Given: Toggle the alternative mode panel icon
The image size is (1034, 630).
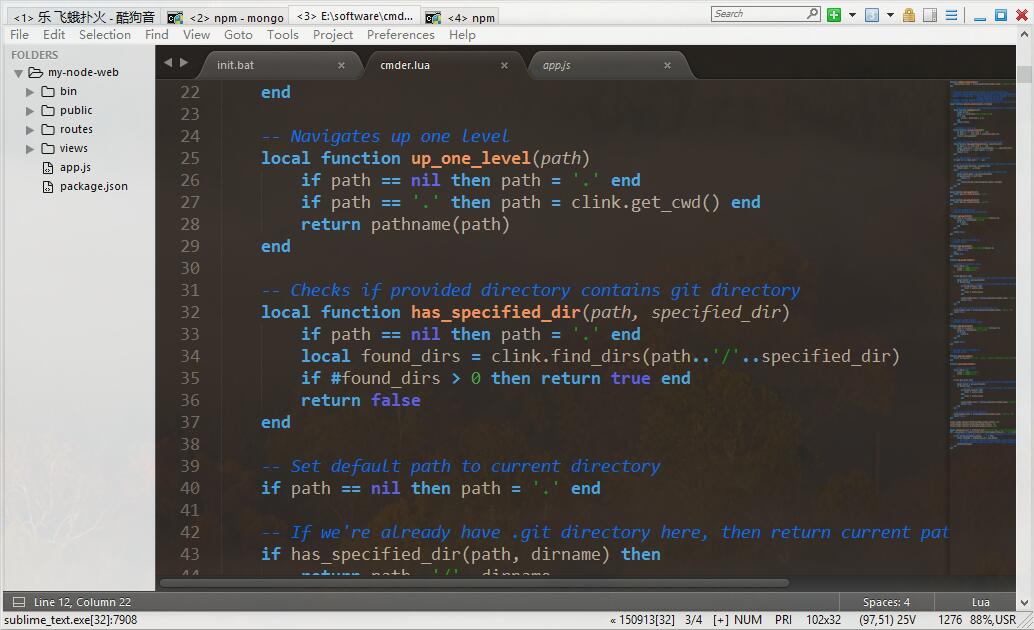Looking at the screenshot, I should point(930,15).
